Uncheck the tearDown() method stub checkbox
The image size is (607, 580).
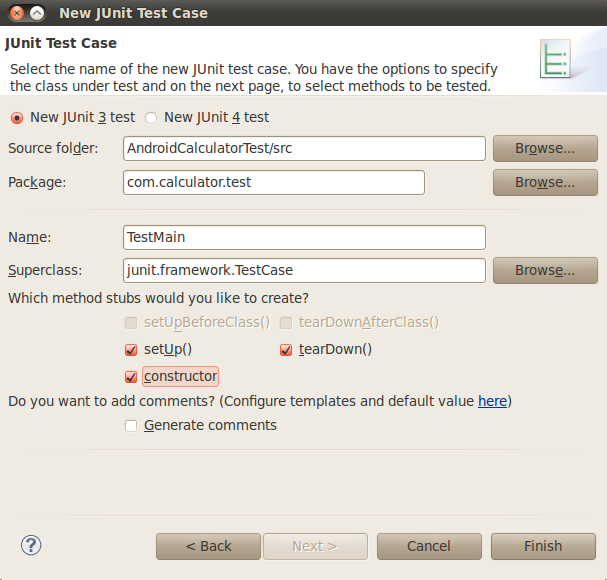point(286,350)
